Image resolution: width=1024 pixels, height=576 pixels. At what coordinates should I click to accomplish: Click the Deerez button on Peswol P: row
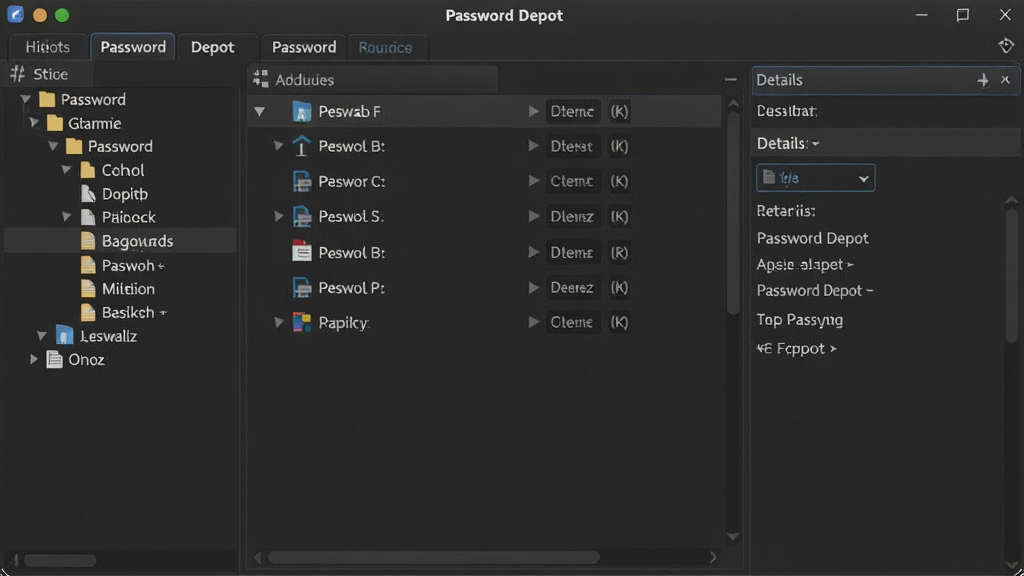point(572,287)
